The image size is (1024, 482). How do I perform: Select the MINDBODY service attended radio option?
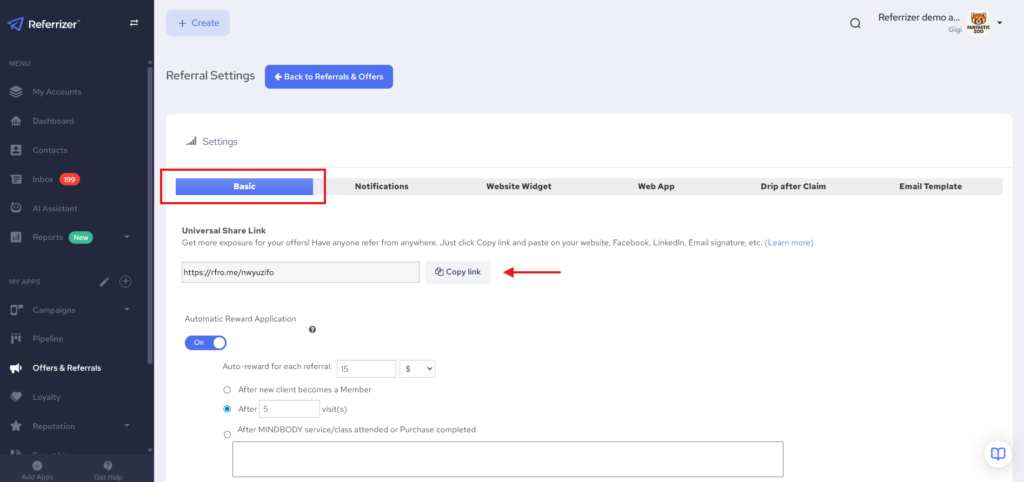(228, 433)
